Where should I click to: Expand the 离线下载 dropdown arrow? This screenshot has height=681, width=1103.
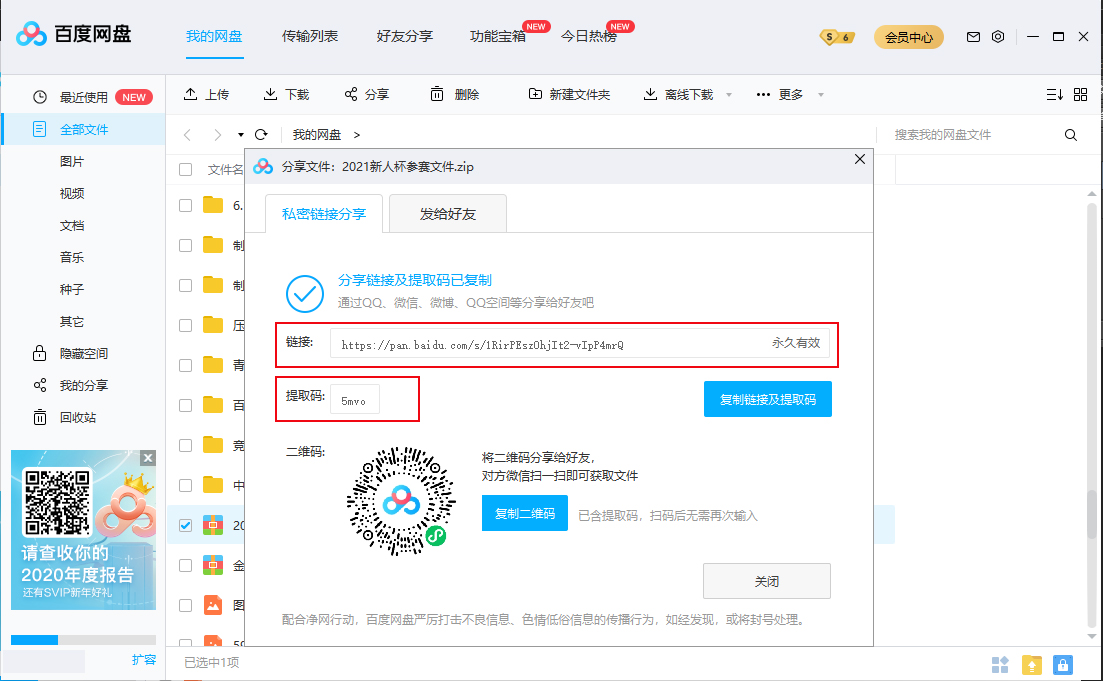tap(729, 95)
